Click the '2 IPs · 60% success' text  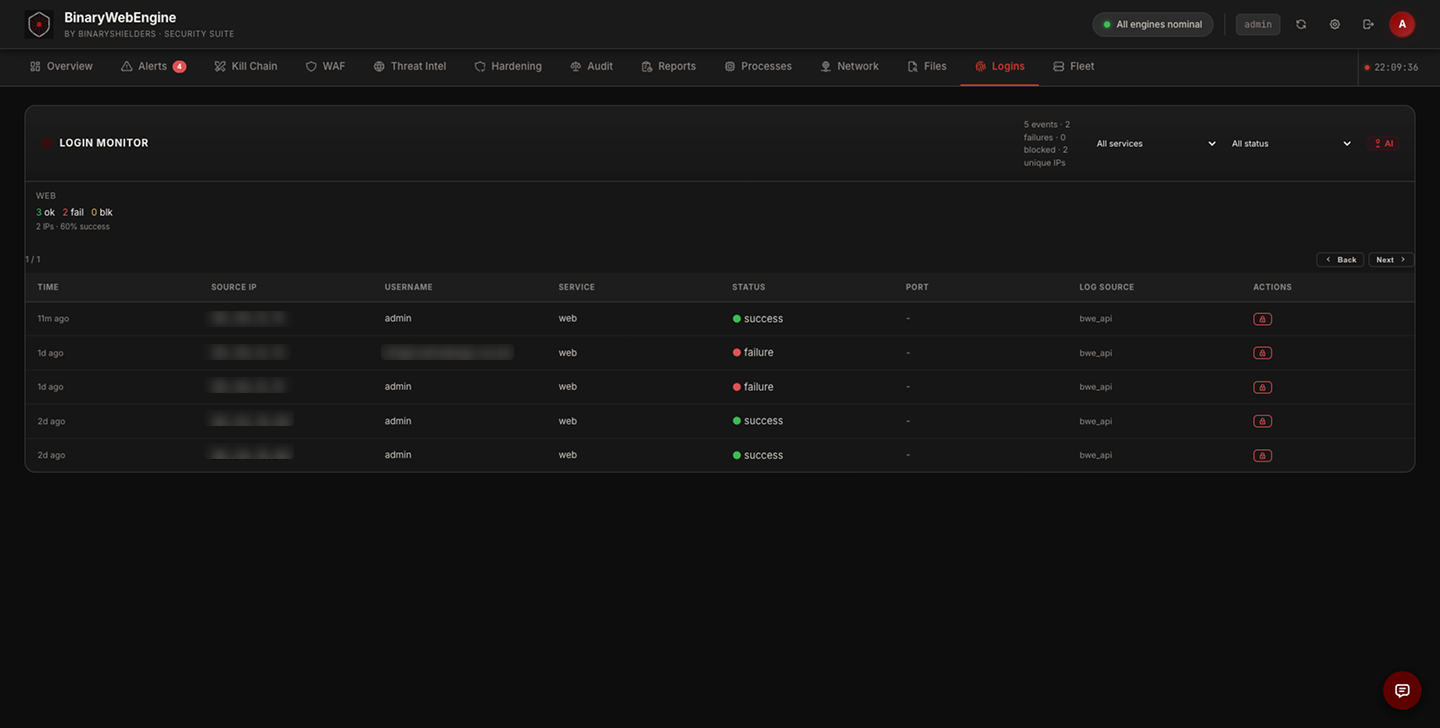click(x=73, y=227)
